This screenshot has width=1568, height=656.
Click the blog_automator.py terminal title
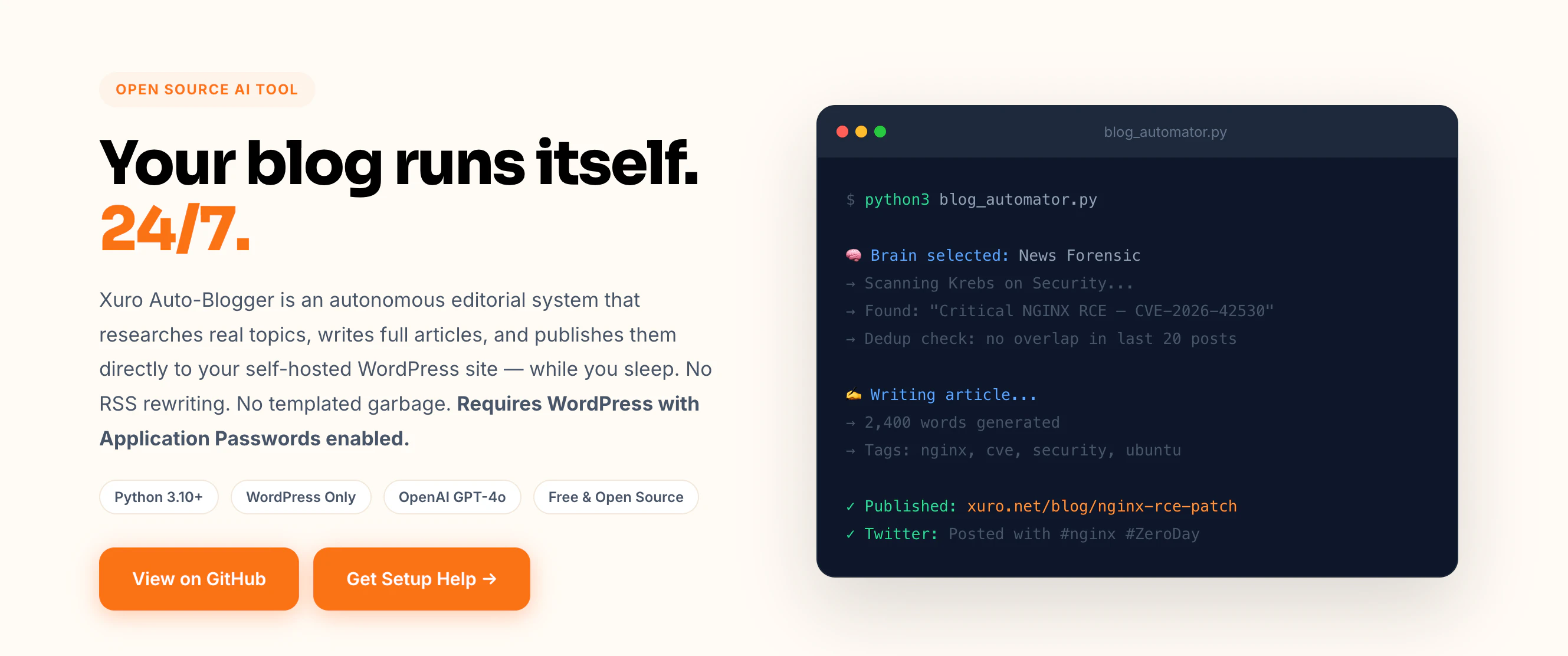click(1165, 132)
